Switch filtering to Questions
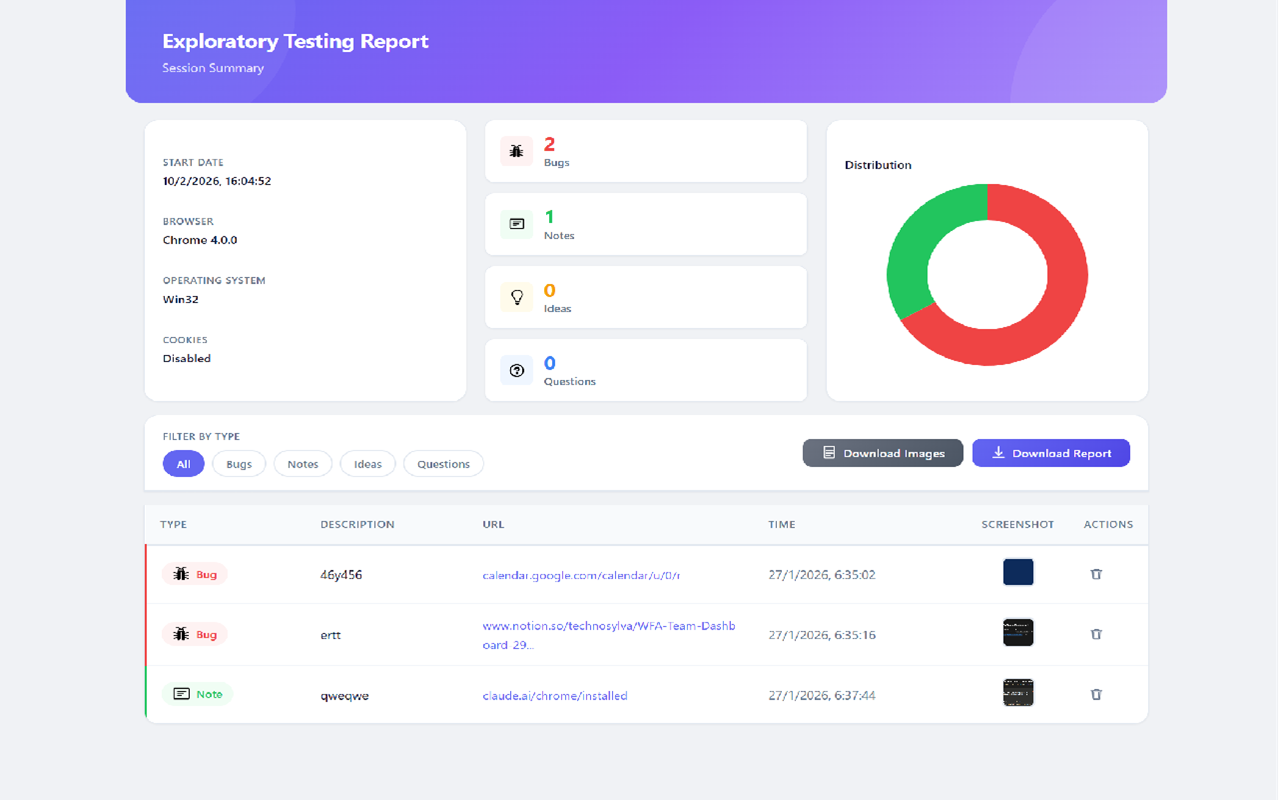Screen dimensions: 1280x800 [443, 463]
